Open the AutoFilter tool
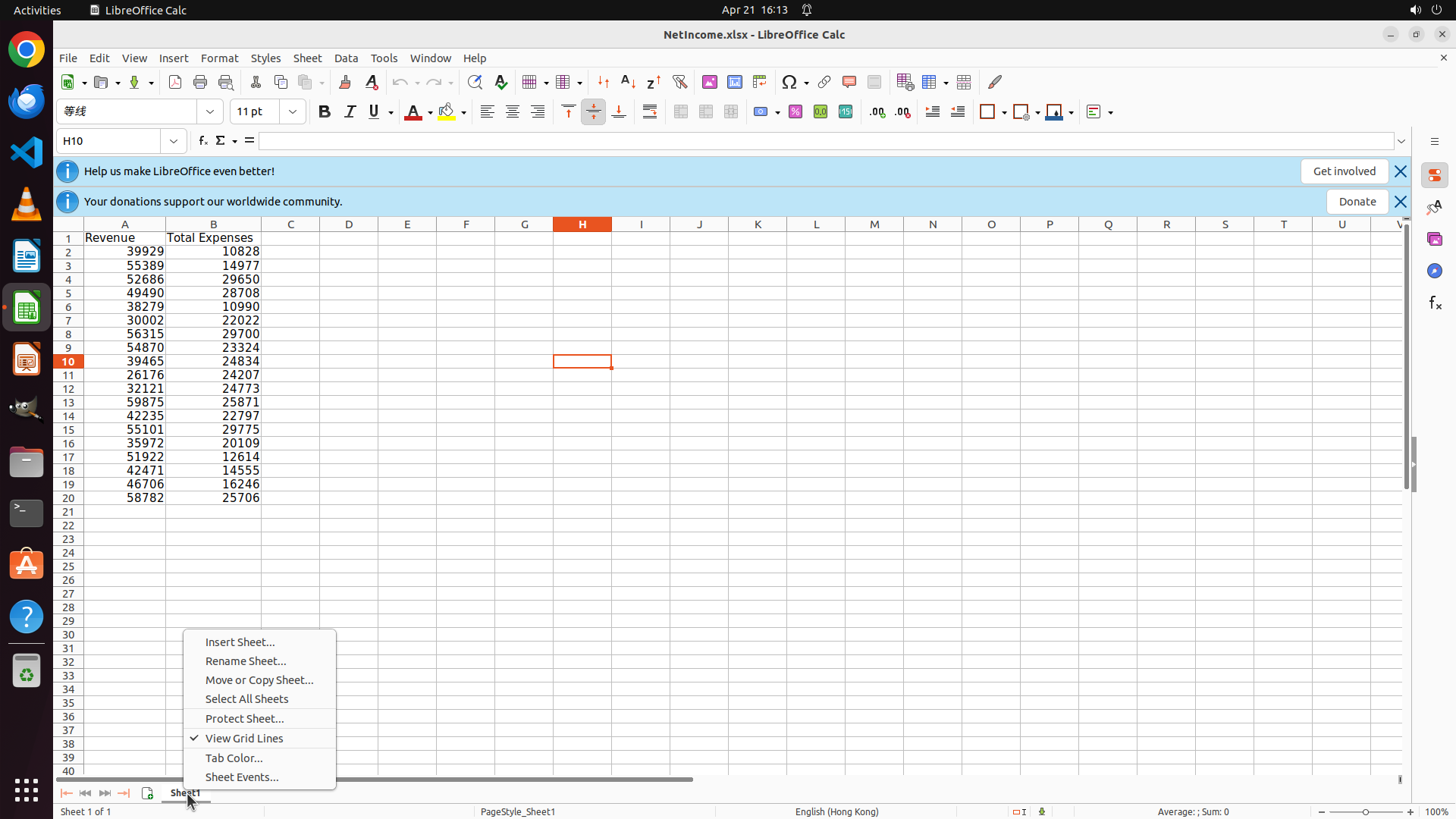Image resolution: width=1456 pixels, height=819 pixels. tap(679, 82)
